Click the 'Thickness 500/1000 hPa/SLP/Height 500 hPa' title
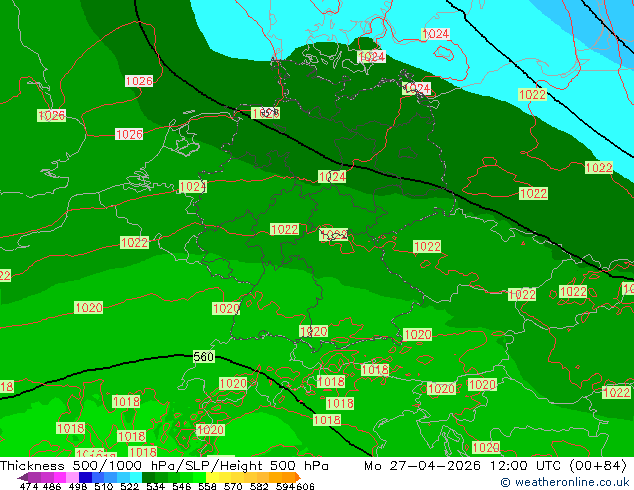This screenshot has width=634, height=490. 164,466
